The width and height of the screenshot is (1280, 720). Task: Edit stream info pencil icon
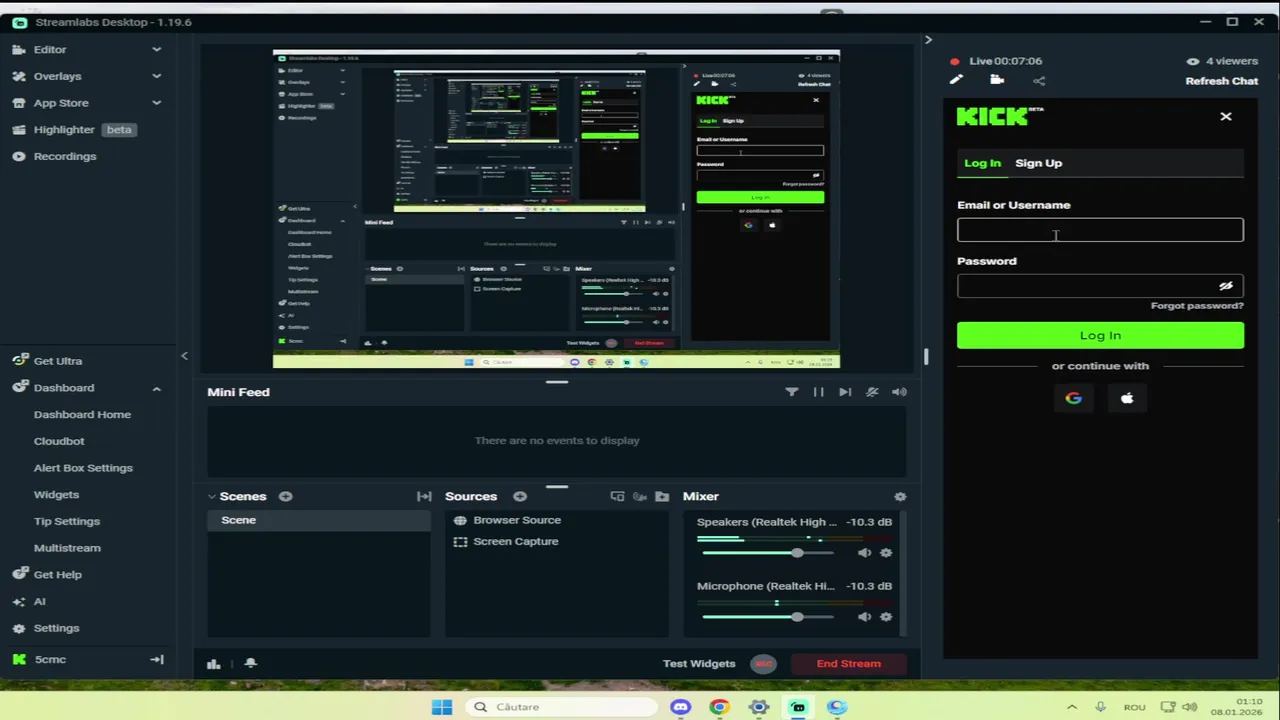956,80
